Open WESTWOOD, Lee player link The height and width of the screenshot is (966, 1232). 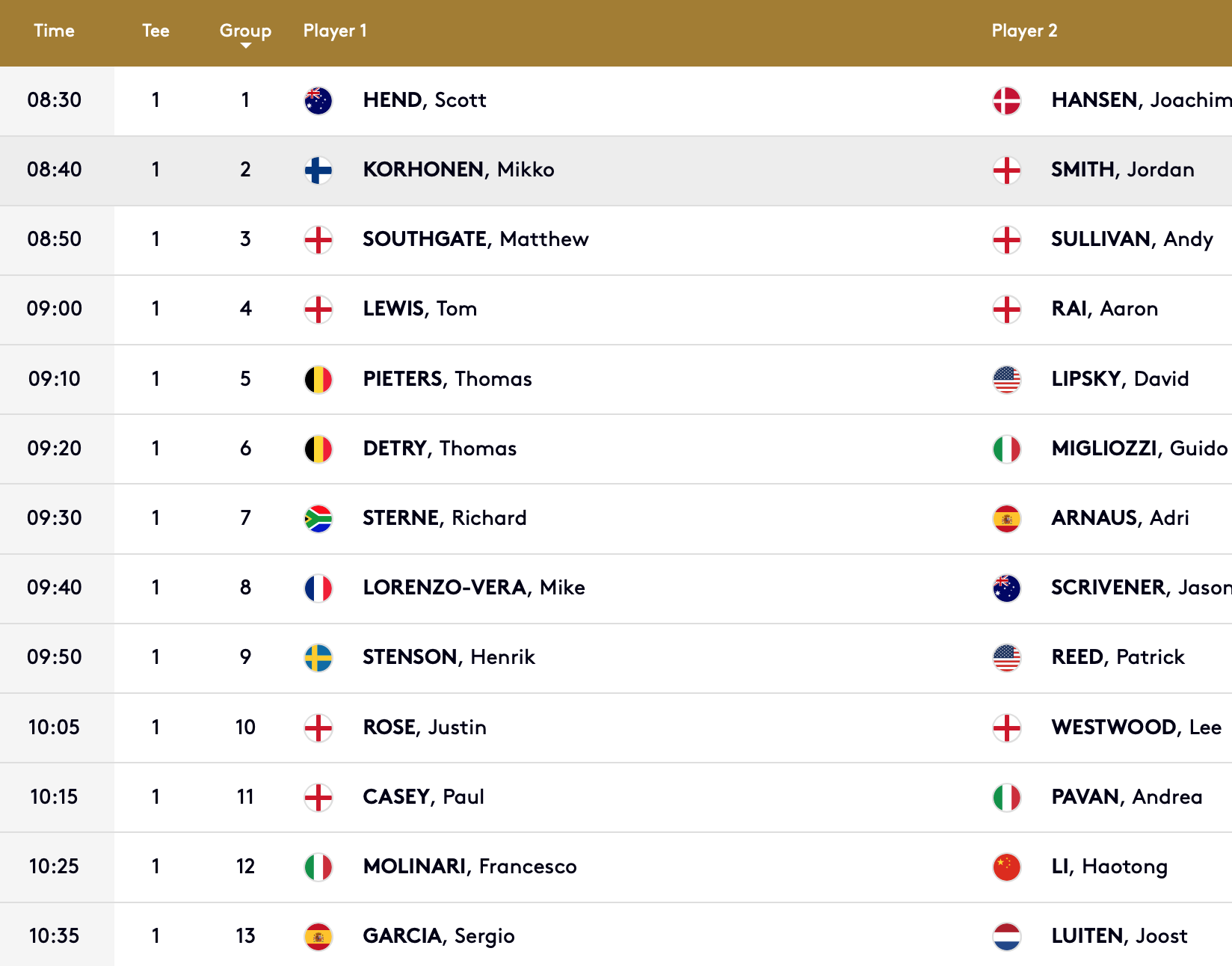[x=1136, y=727]
